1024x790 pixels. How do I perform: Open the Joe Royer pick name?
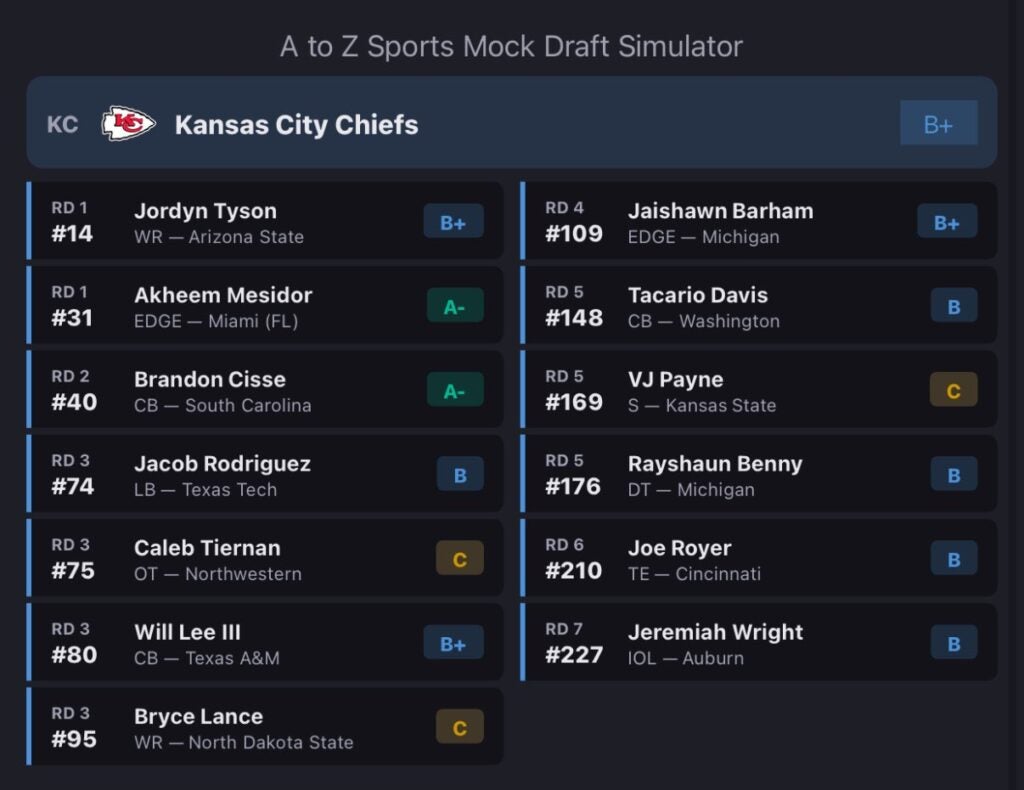(679, 548)
